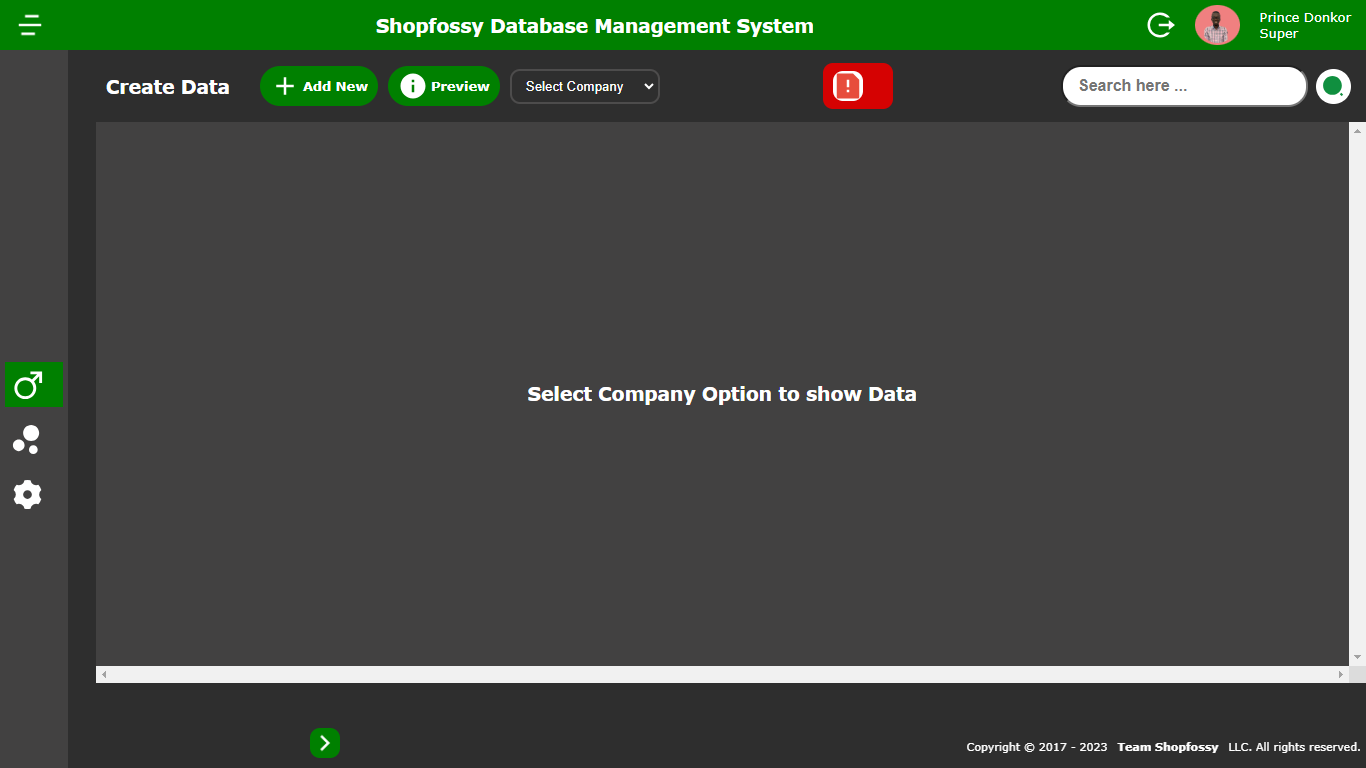Screen dimensions: 1366x768
Task: Select the male symbol sidebar icon
Action: pos(34,385)
